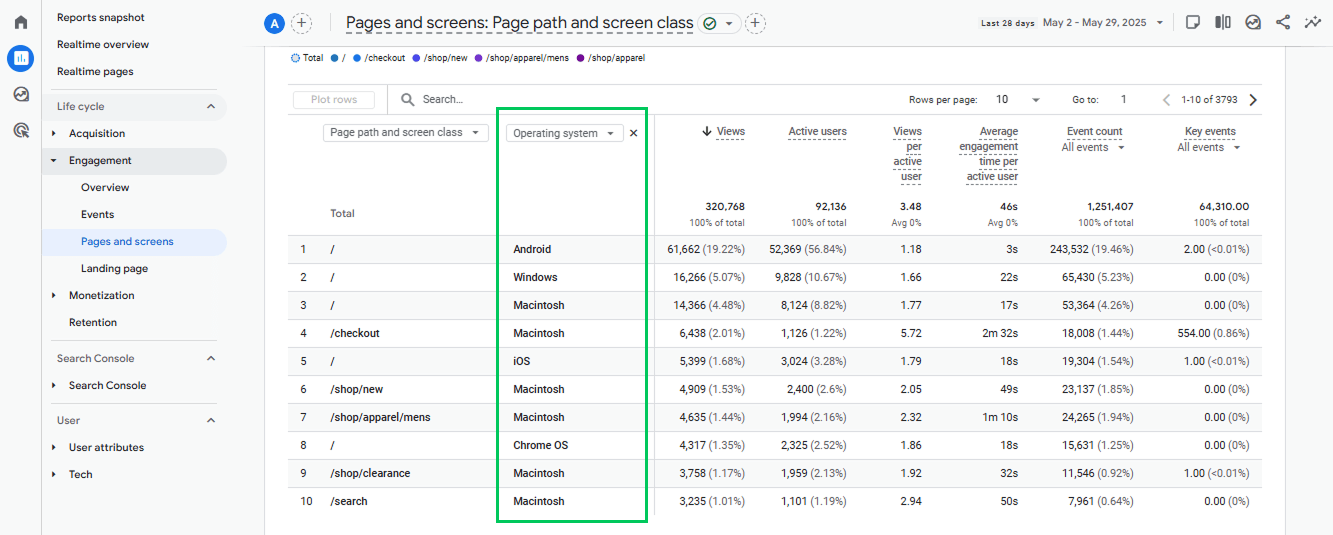The height and width of the screenshot is (535, 1333).
Task: Click the share report icon
Action: point(1283,22)
